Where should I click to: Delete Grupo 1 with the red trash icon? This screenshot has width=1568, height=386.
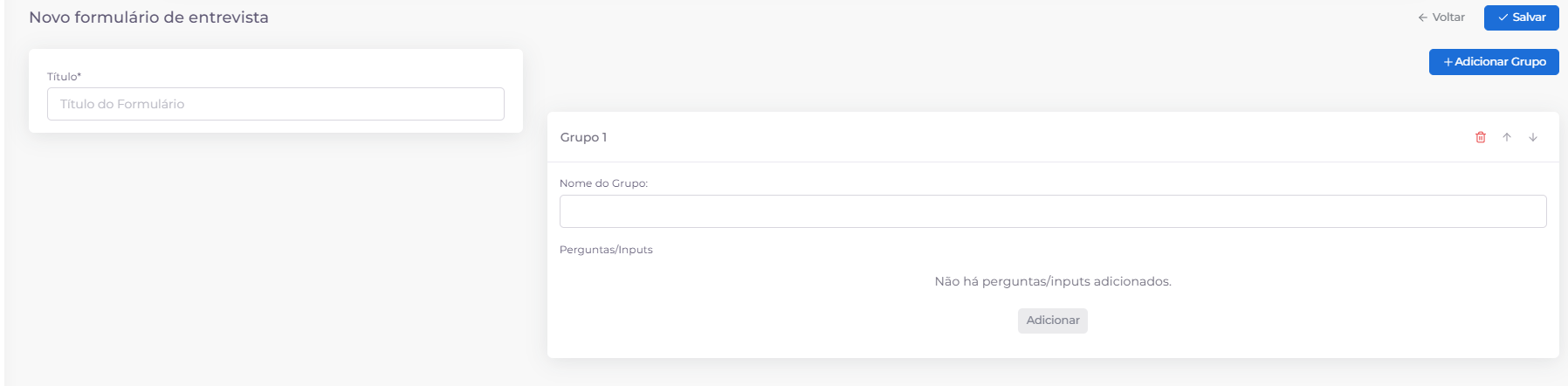1480,137
